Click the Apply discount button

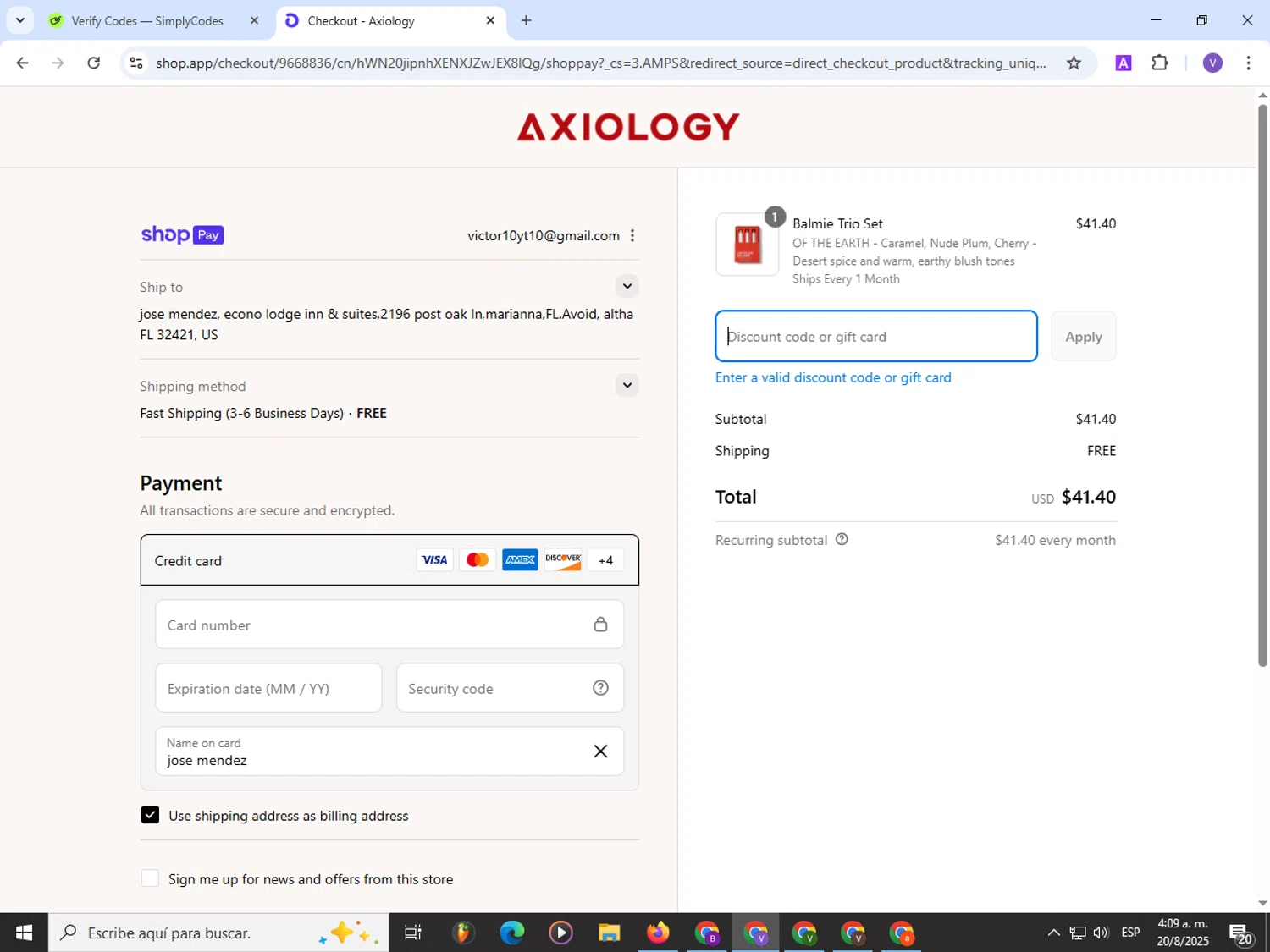tap(1084, 336)
